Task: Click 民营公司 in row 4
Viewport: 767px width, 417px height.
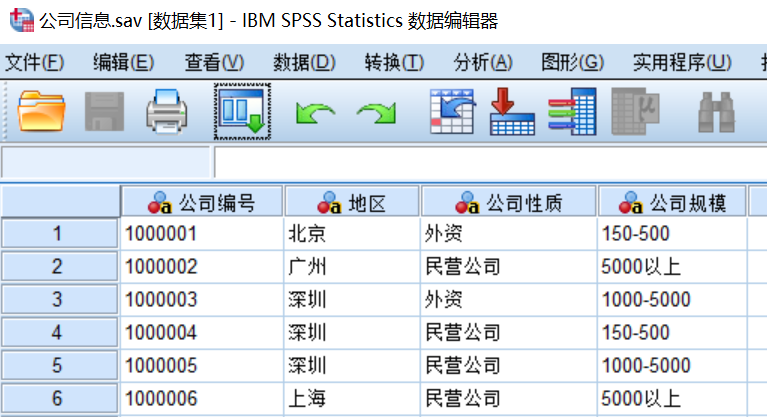Action: point(509,332)
